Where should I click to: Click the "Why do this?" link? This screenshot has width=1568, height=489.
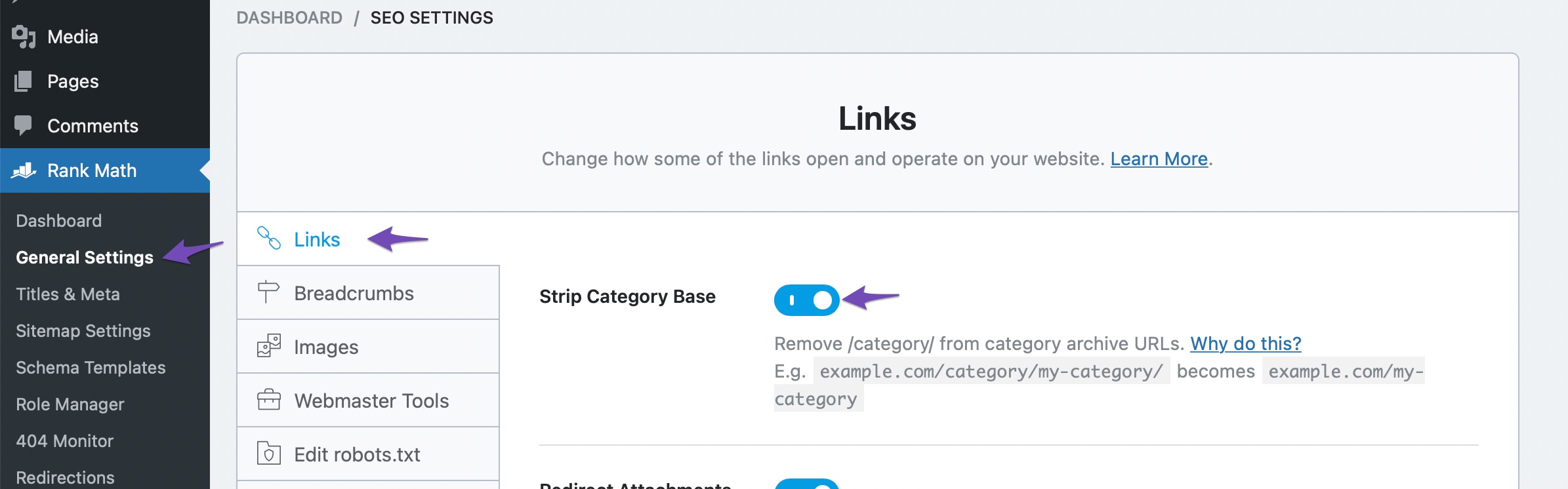1245,343
